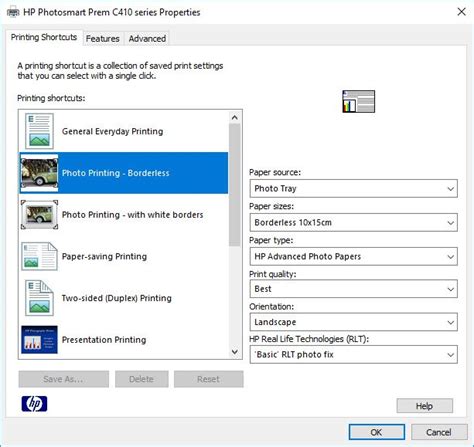Pick the Paper-saving Printing shortcut
This screenshot has height=447, width=474.
tap(124, 256)
